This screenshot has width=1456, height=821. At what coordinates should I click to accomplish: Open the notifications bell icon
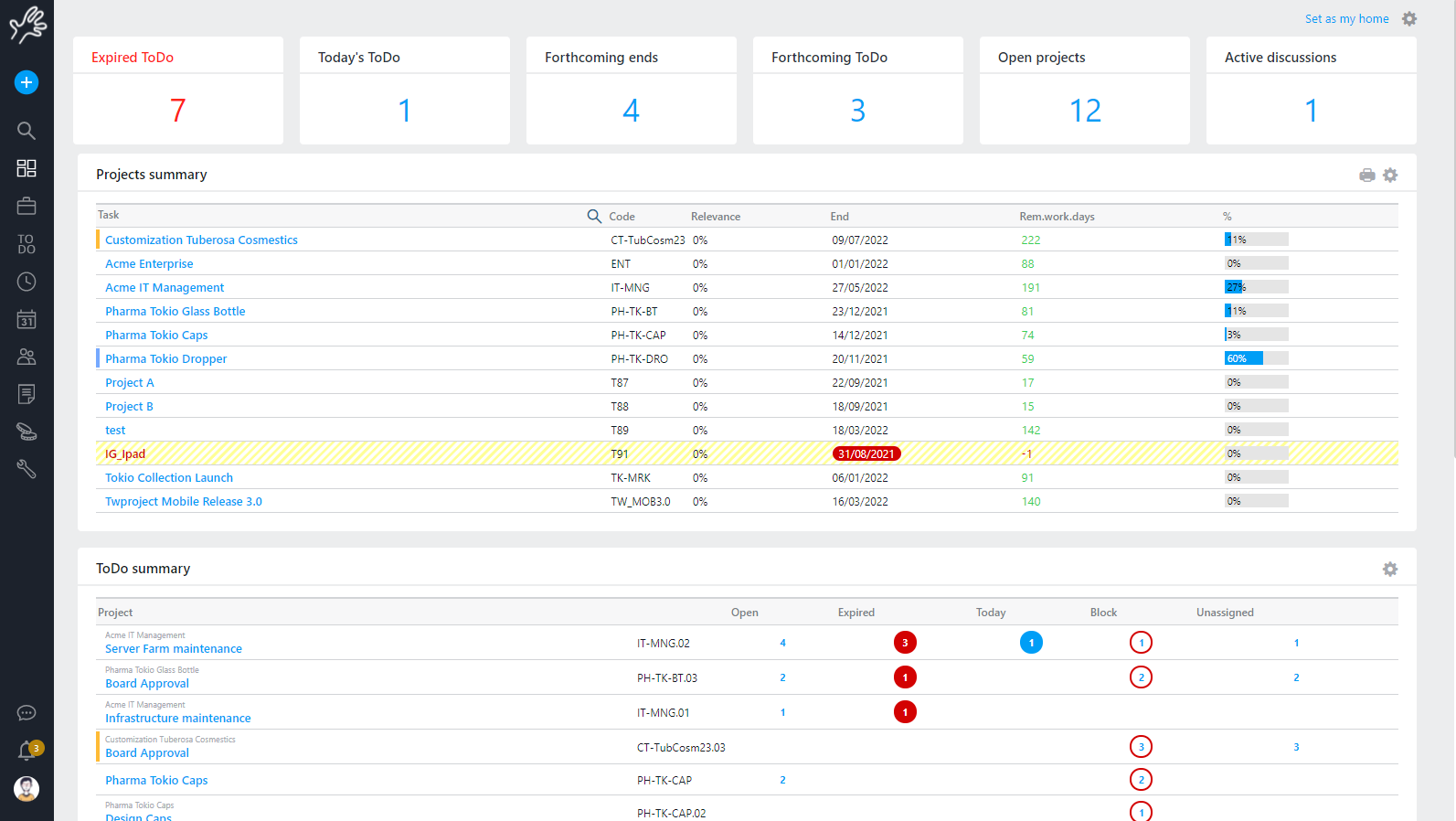[27, 752]
